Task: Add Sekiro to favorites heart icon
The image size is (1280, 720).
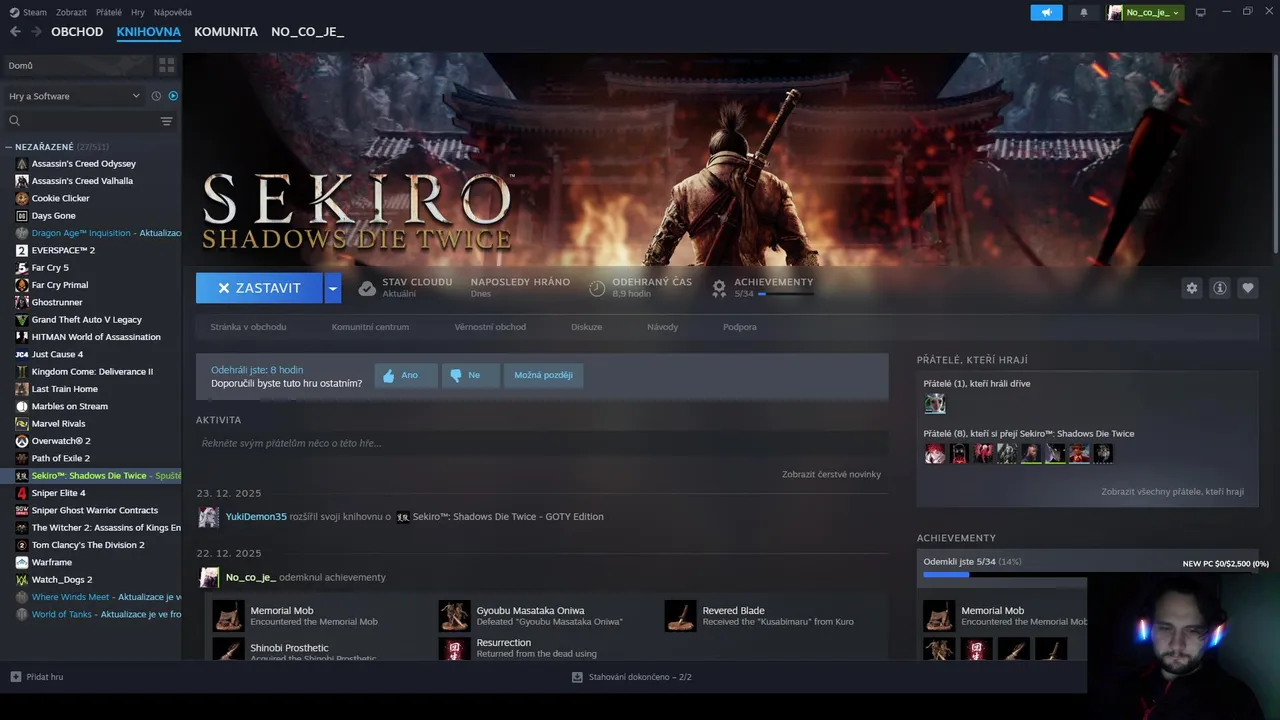Action: tap(1247, 288)
